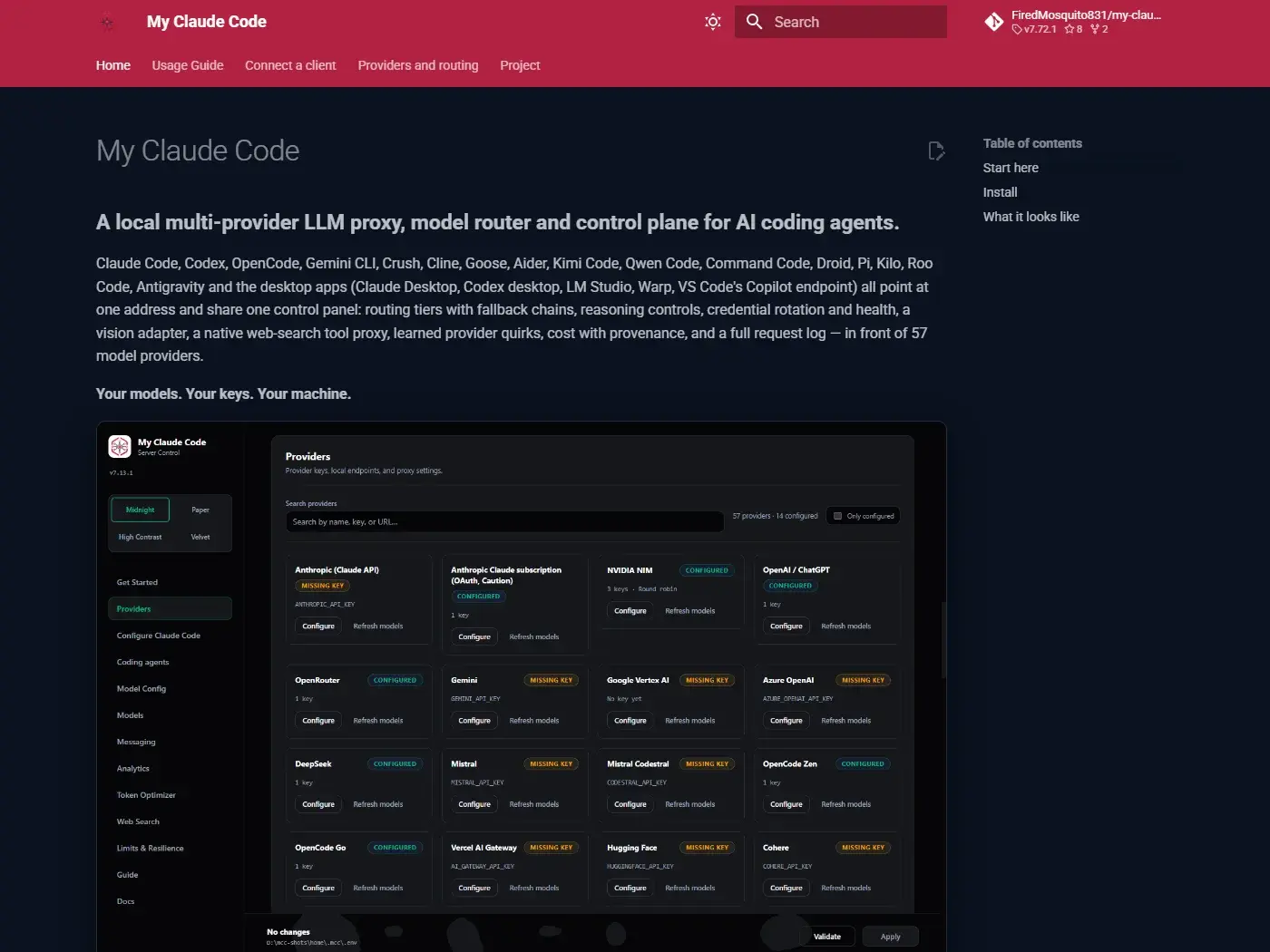The height and width of the screenshot is (952, 1270).
Task: Select Midnight theme in the screenshot
Action: [140, 510]
